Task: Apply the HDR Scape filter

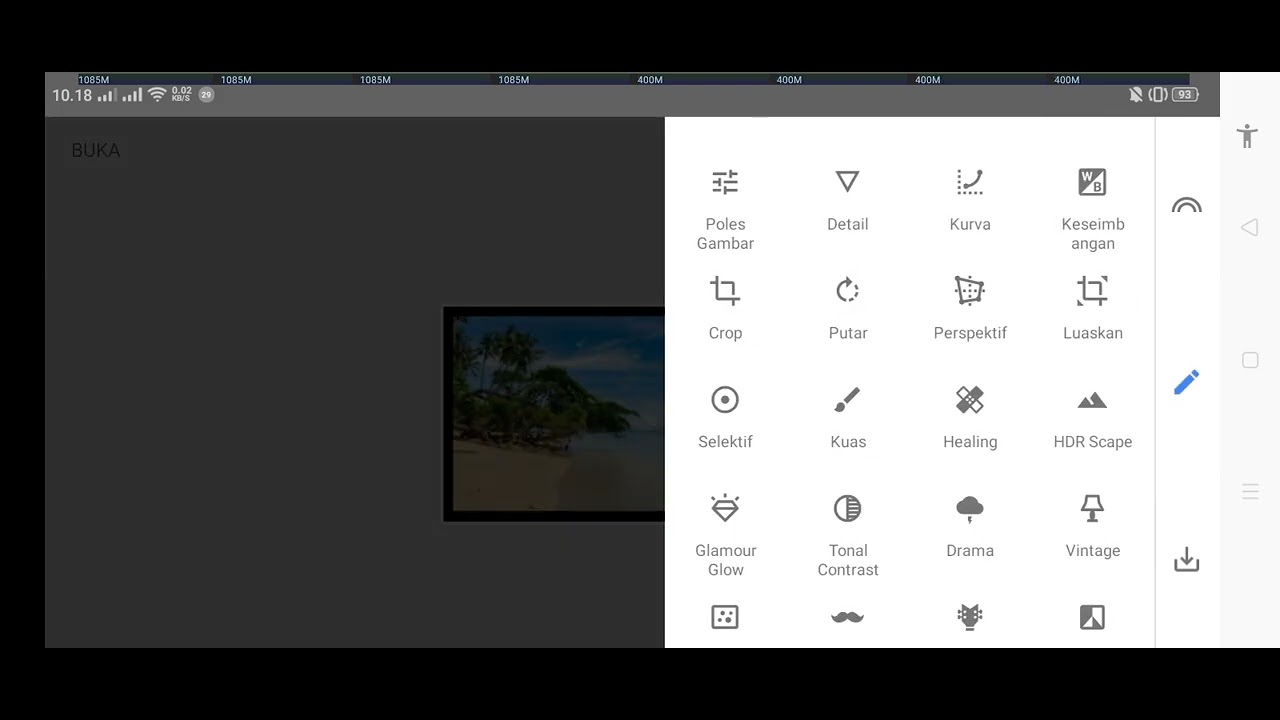Action: (x=1093, y=418)
